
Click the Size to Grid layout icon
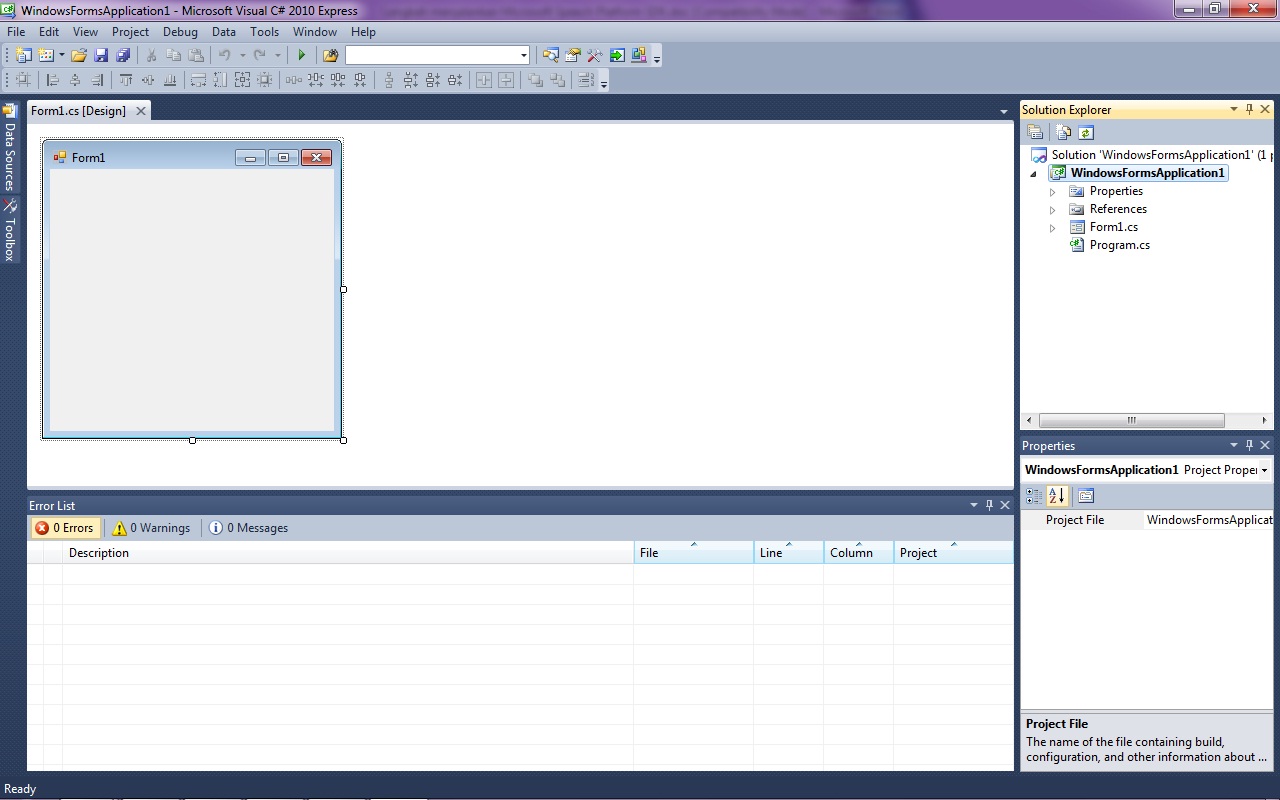(x=264, y=80)
